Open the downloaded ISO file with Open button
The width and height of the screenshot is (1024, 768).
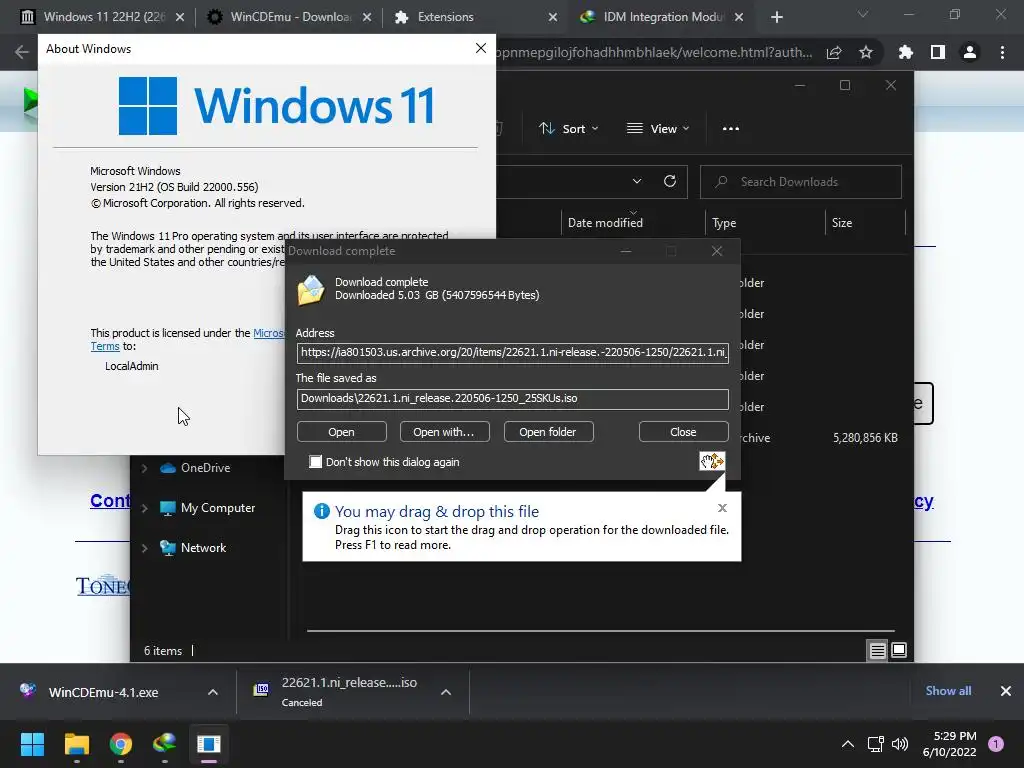(x=342, y=432)
